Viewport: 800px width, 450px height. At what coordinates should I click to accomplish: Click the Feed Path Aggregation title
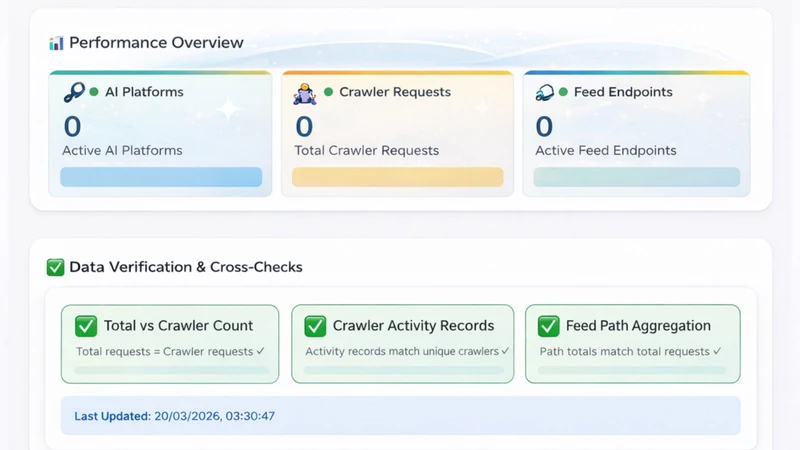638,326
